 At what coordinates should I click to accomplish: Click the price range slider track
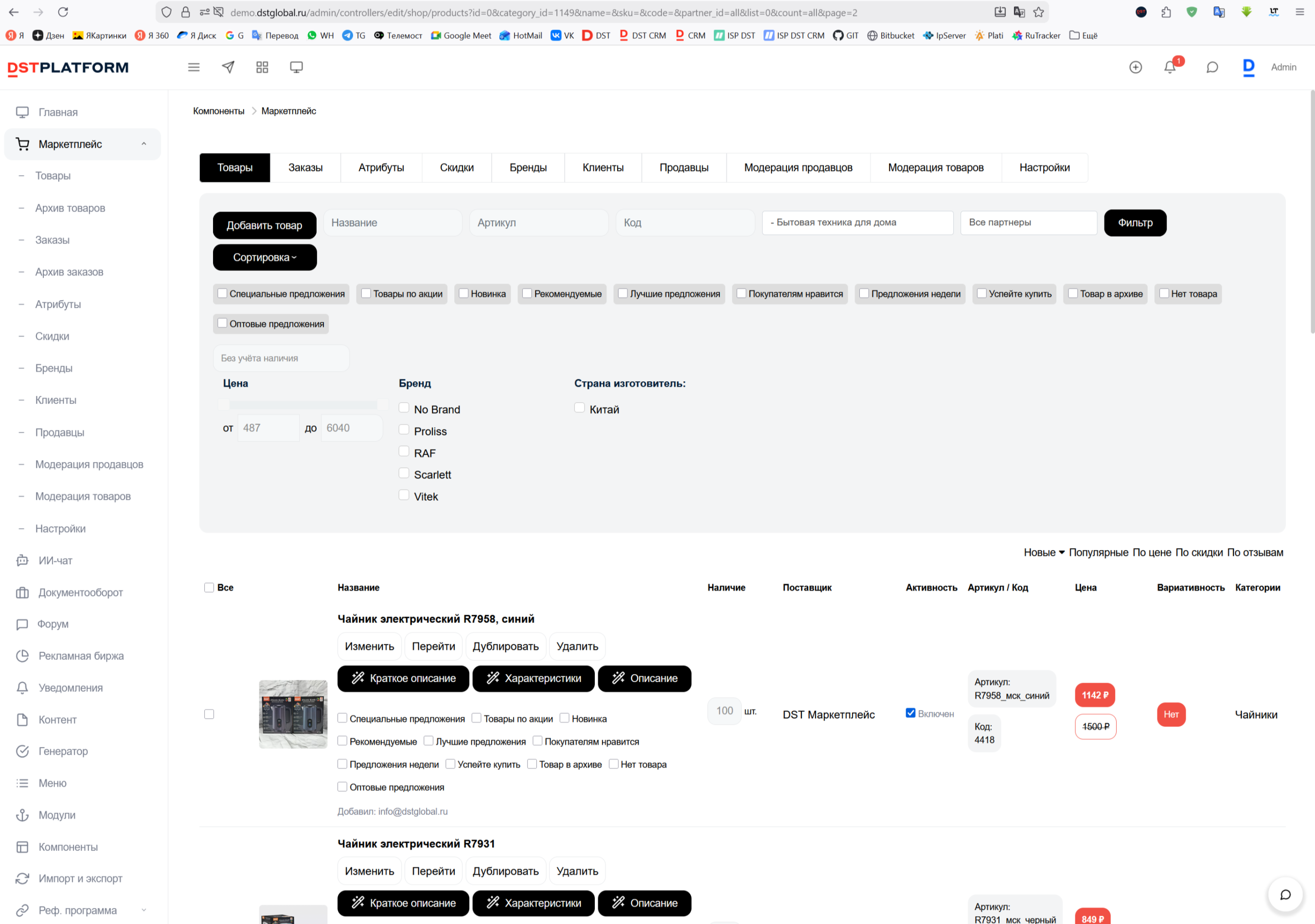[302, 405]
